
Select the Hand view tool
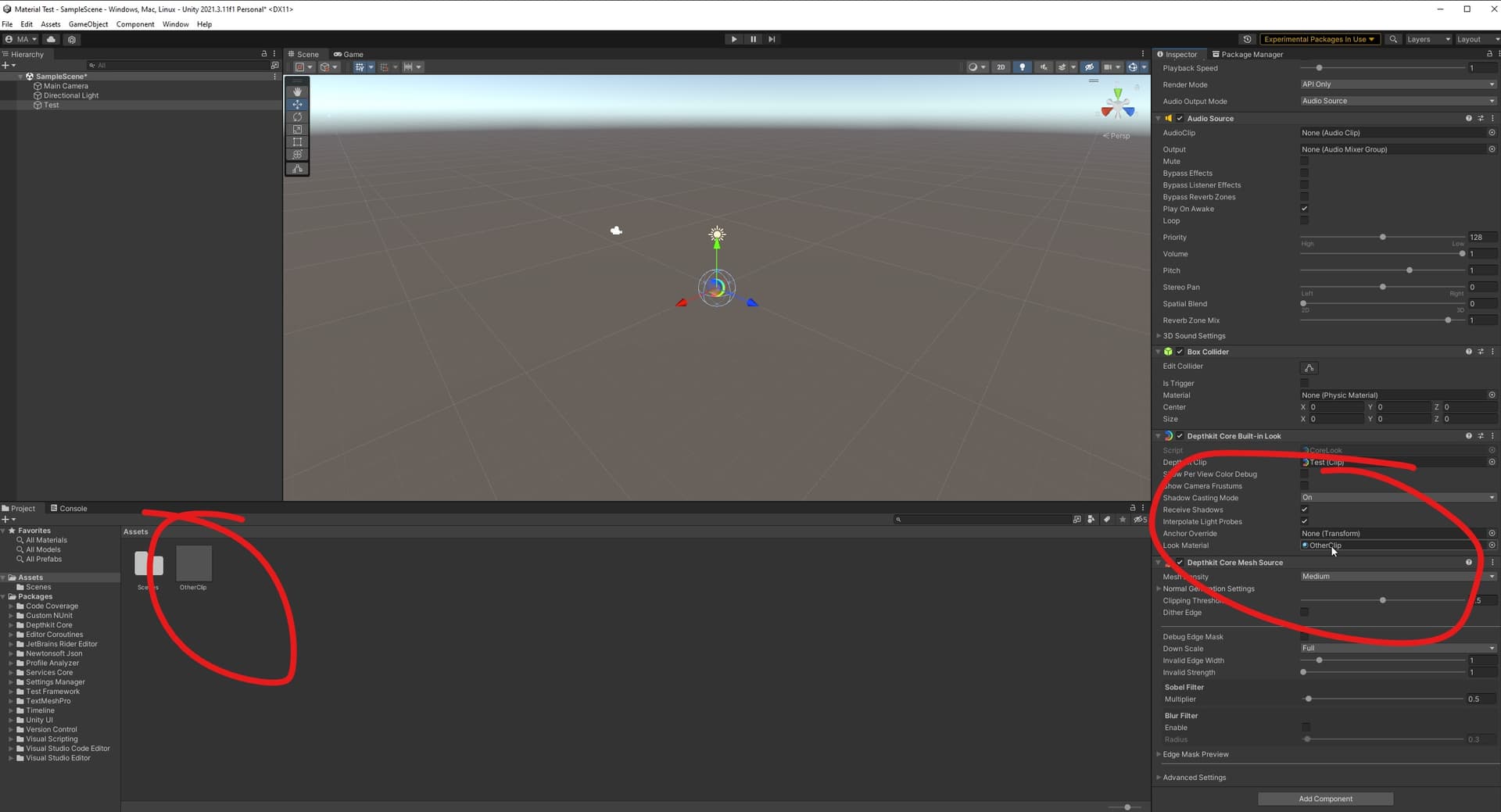click(297, 91)
